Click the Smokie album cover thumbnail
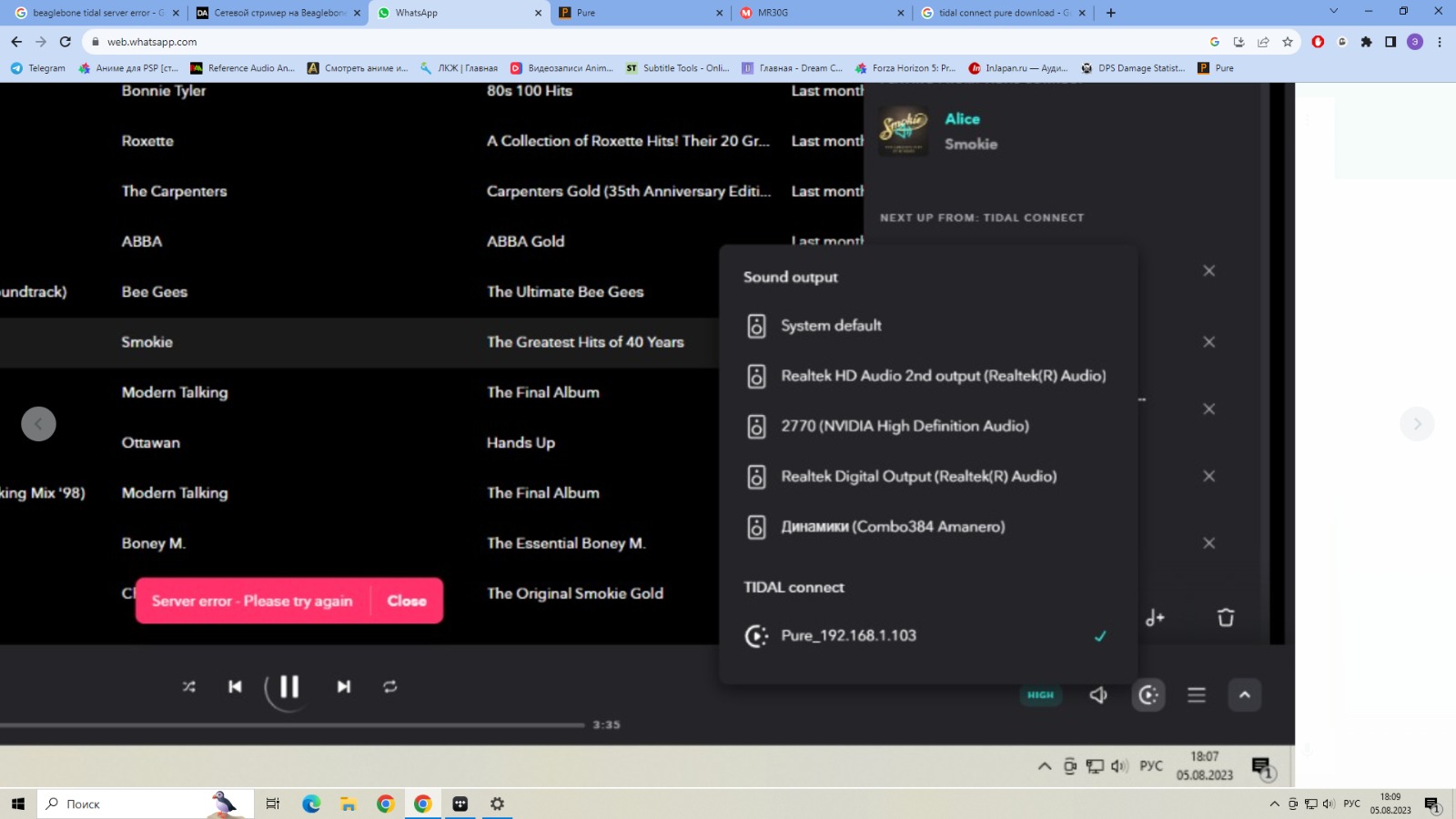The image size is (1456, 819). pyautogui.click(x=903, y=131)
